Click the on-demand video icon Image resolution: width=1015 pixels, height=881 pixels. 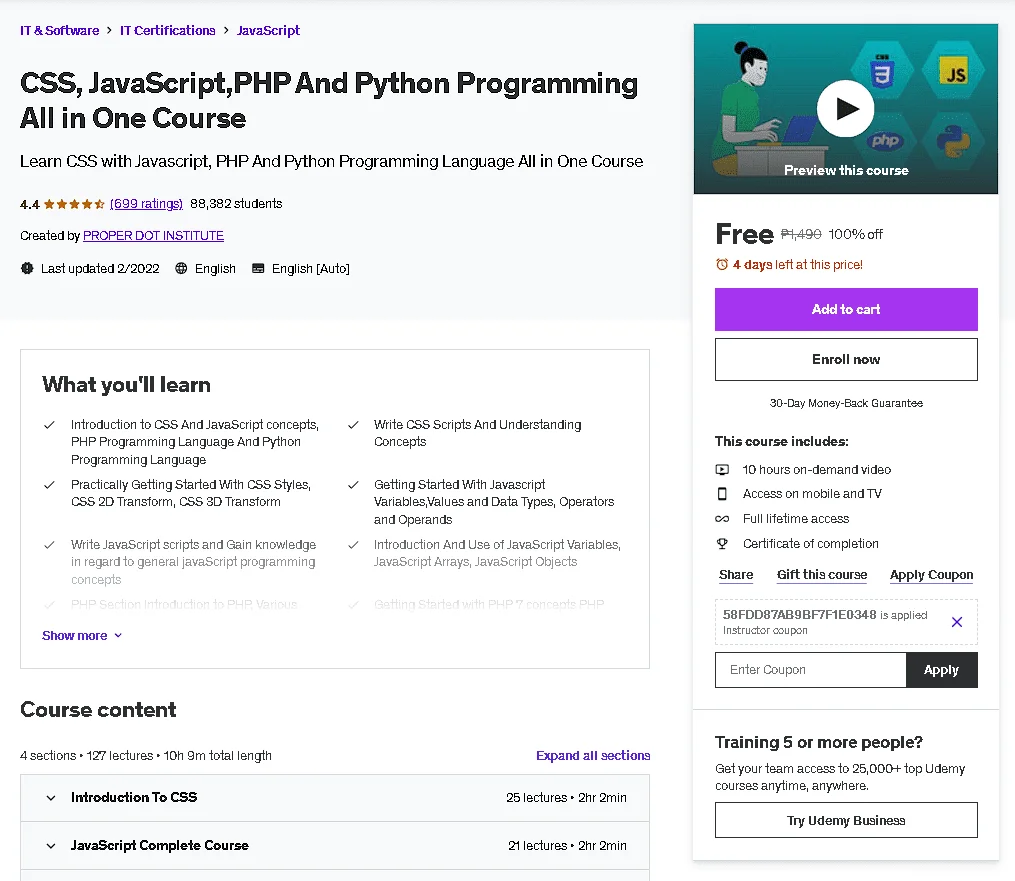(722, 469)
